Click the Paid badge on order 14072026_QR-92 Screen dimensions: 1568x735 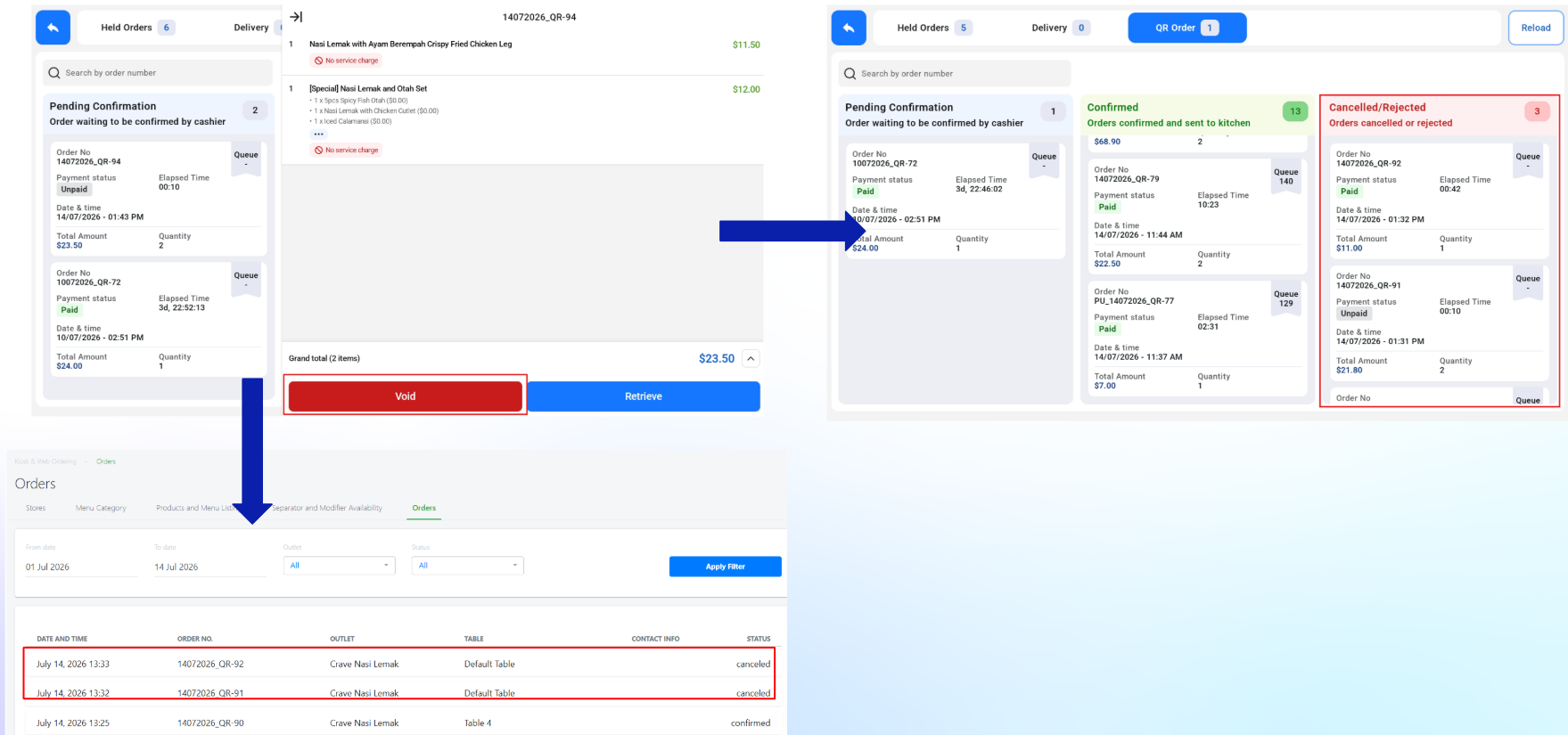pos(1350,192)
